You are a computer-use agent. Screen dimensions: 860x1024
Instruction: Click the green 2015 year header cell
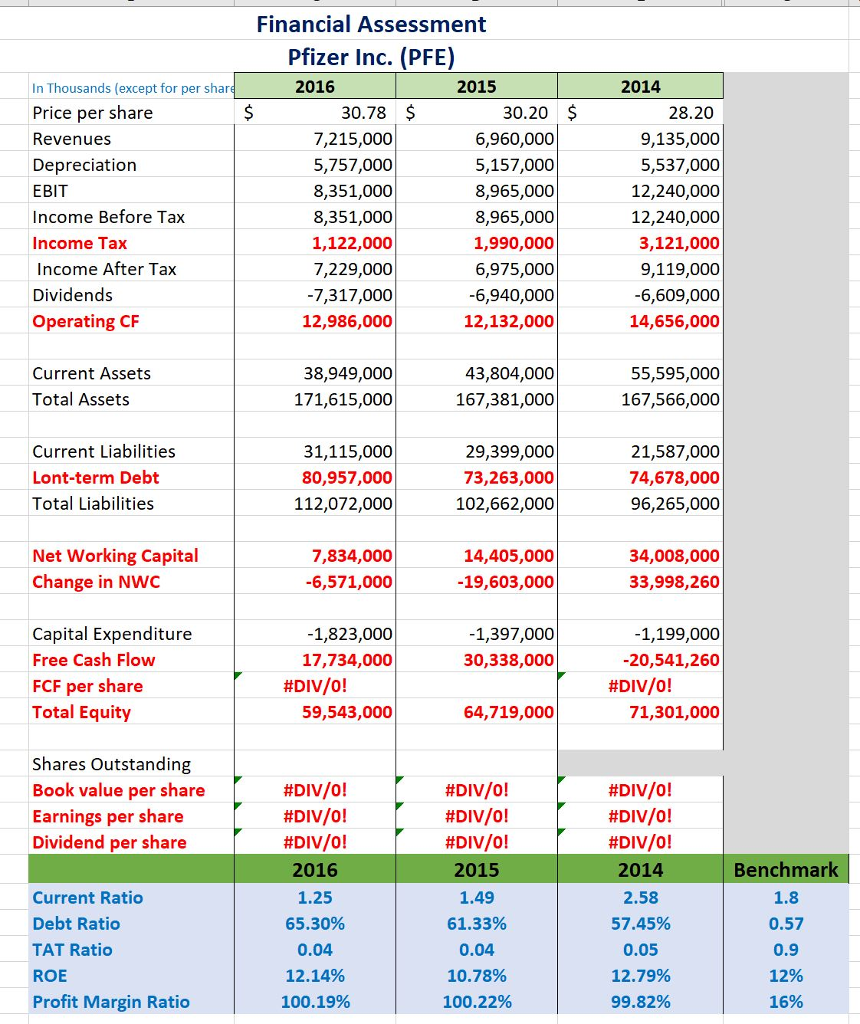(x=477, y=86)
